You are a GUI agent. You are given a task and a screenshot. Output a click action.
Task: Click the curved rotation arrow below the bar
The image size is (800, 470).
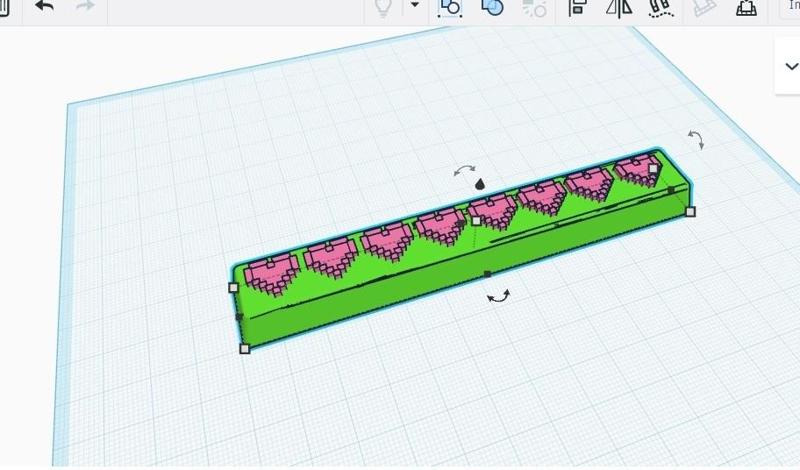tap(498, 296)
